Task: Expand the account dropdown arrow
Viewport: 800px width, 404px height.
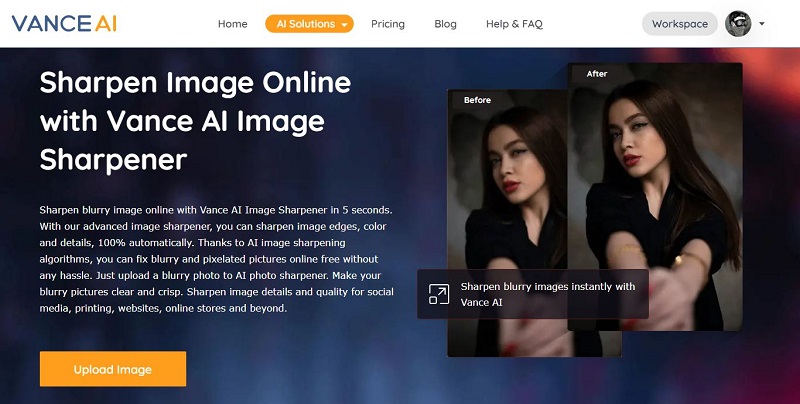Action: (762, 24)
